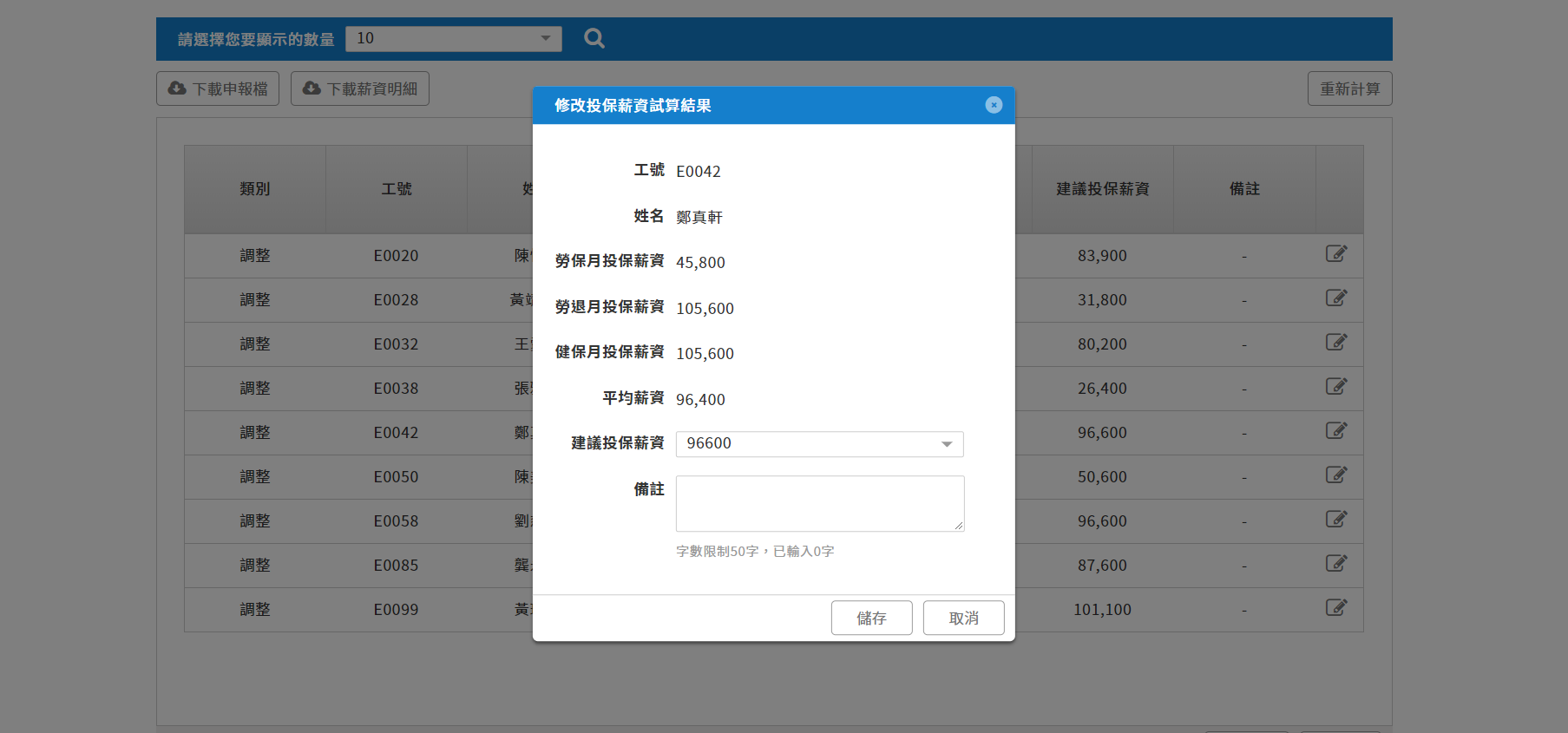Click the 50,600 suggested salary cell
1568x733 pixels.
[1102, 477]
